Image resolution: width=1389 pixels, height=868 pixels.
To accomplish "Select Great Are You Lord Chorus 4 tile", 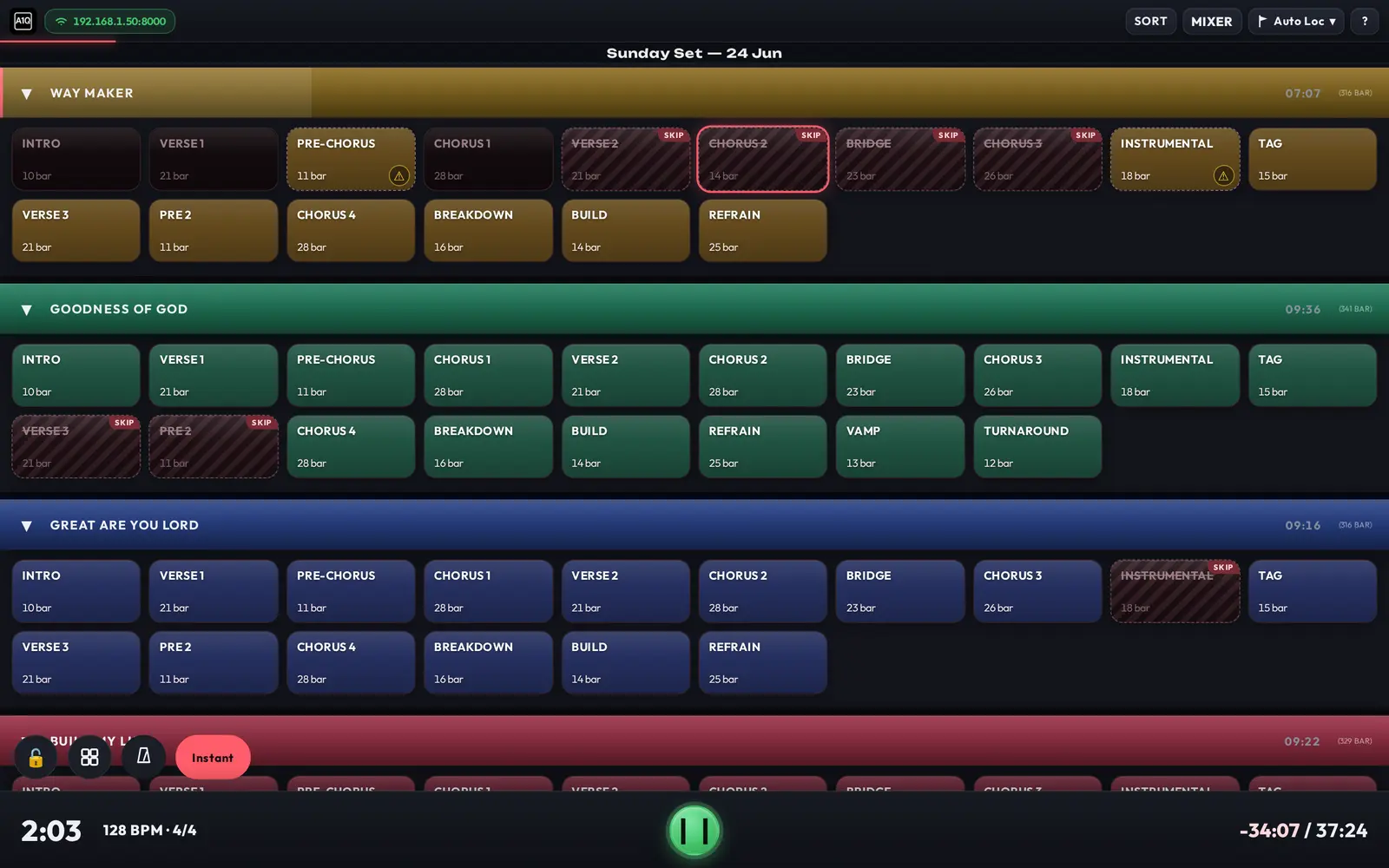I will point(351,662).
